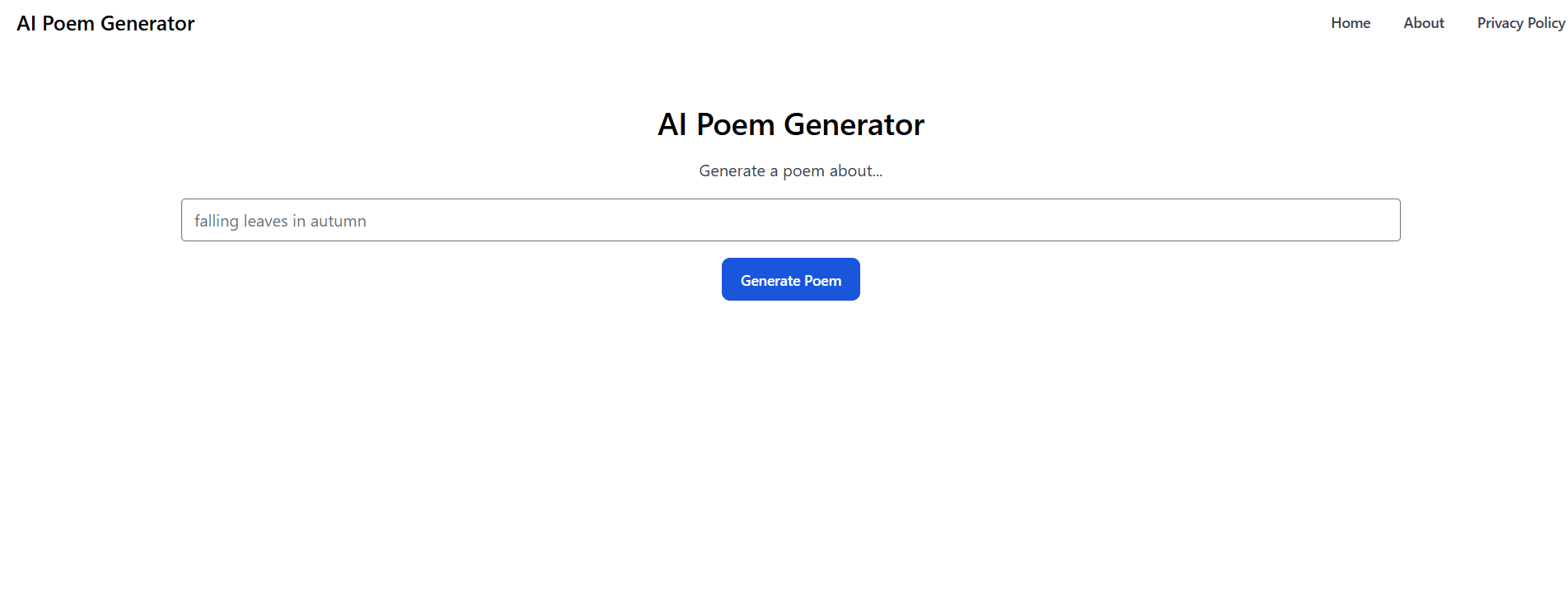The image size is (1568, 612).
Task: Submit the prompt with Generate Poem
Action: tap(790, 280)
